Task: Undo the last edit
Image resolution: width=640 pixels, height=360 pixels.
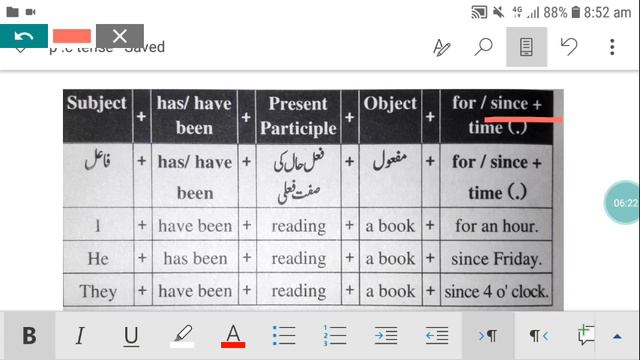Action: point(569,47)
